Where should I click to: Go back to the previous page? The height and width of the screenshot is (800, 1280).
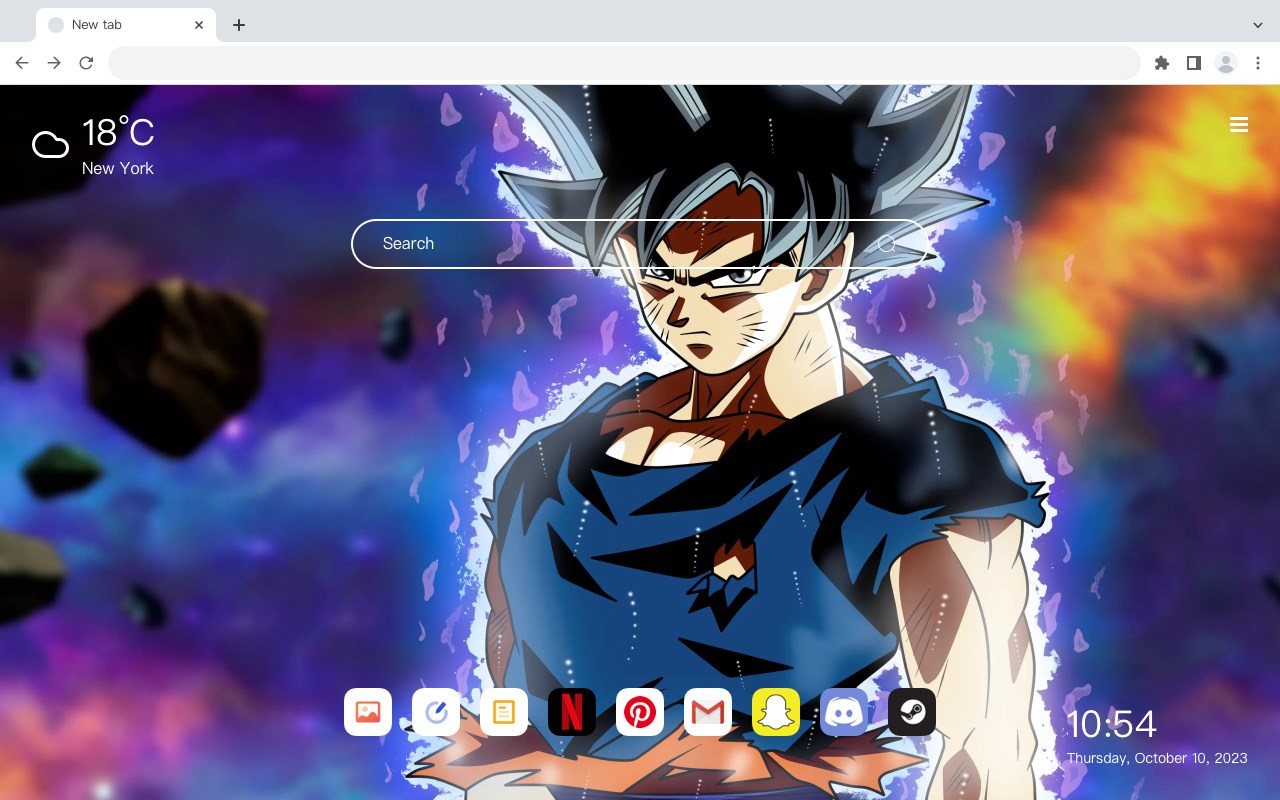[x=22, y=63]
